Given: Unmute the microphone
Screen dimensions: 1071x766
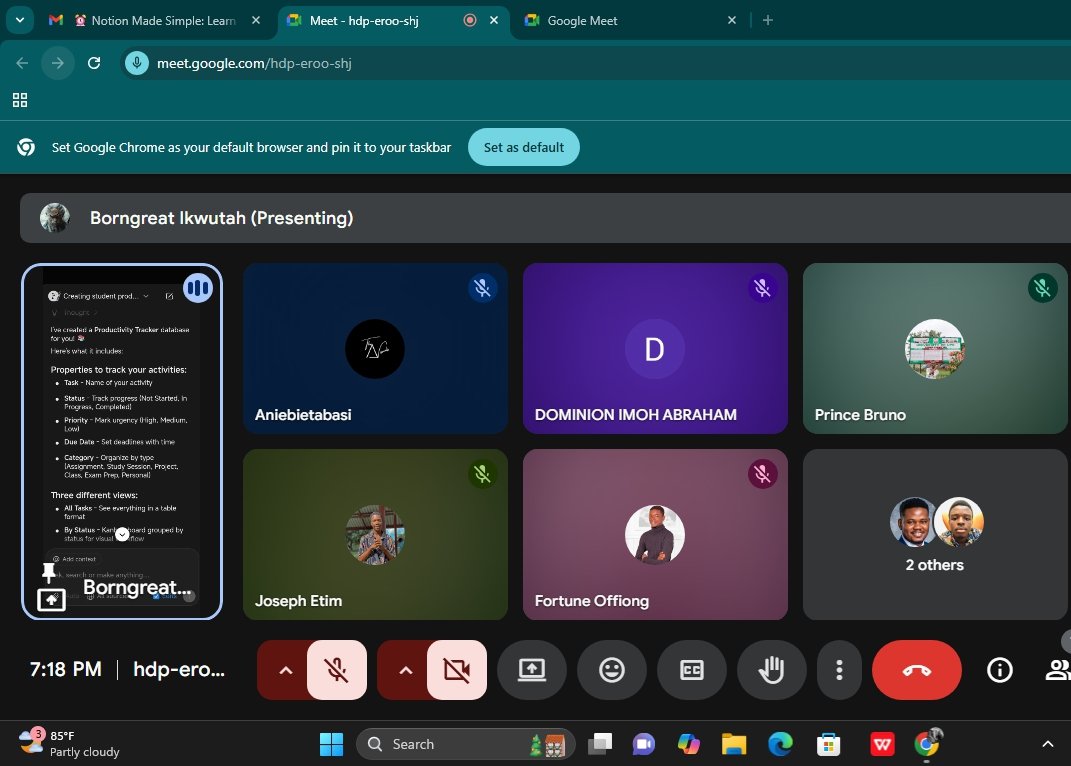Looking at the screenshot, I should 337,670.
